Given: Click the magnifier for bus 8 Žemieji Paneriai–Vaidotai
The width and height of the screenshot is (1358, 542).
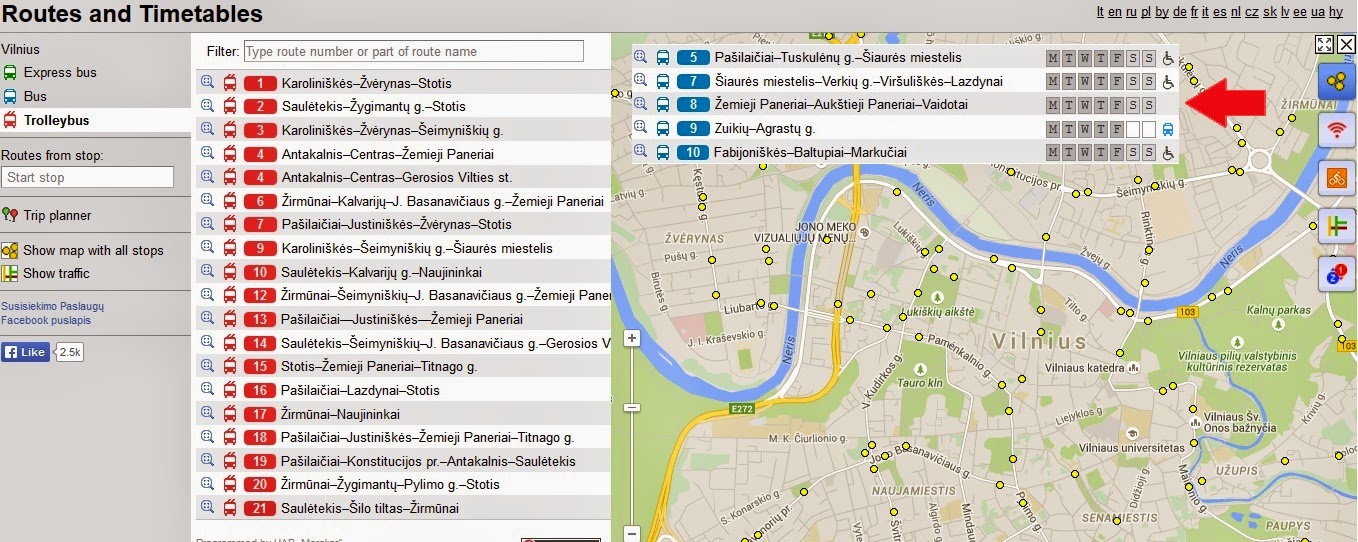Looking at the screenshot, I should pyautogui.click(x=641, y=104).
